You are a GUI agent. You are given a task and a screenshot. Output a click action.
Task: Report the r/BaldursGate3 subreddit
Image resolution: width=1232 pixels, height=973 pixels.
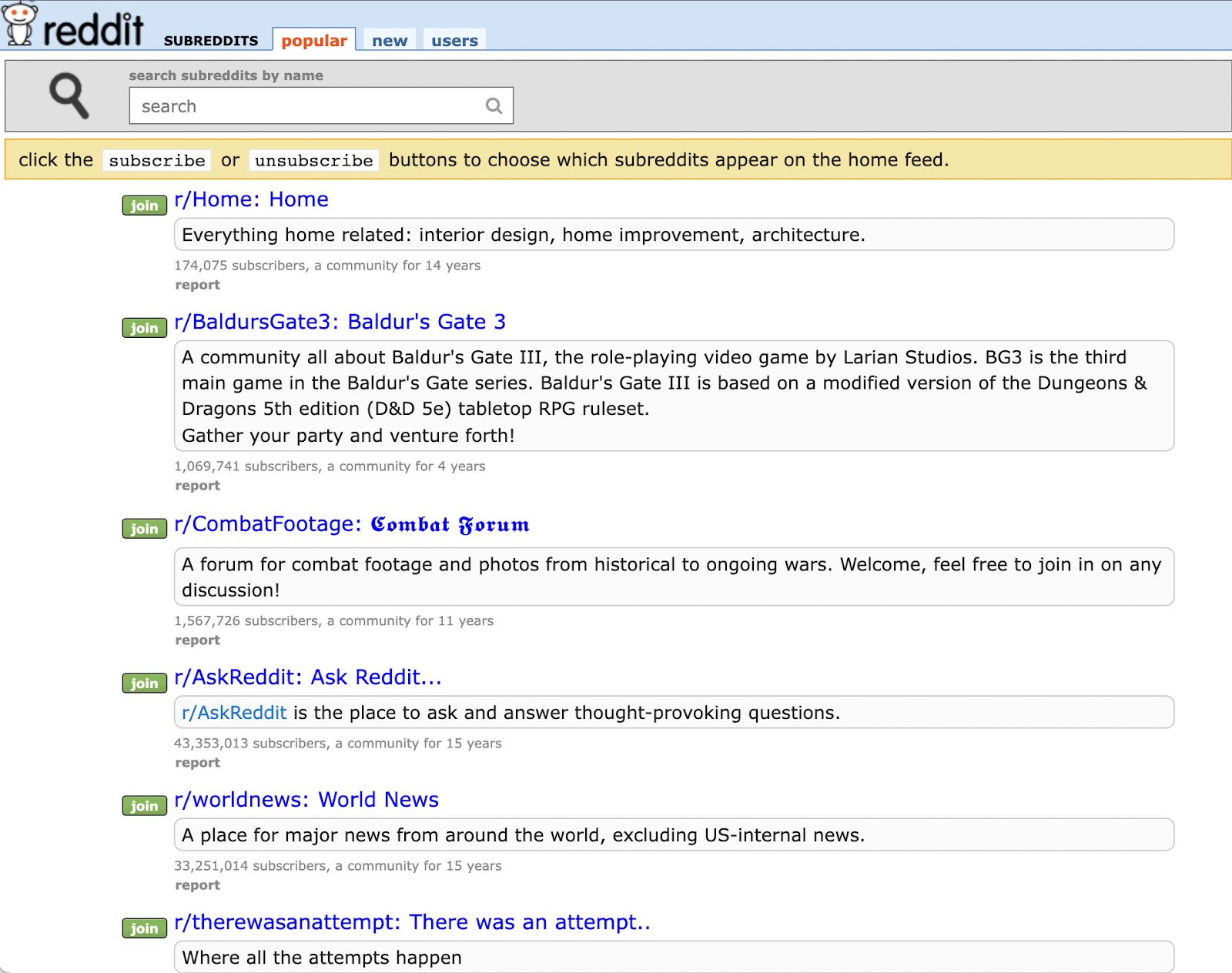tap(197, 486)
